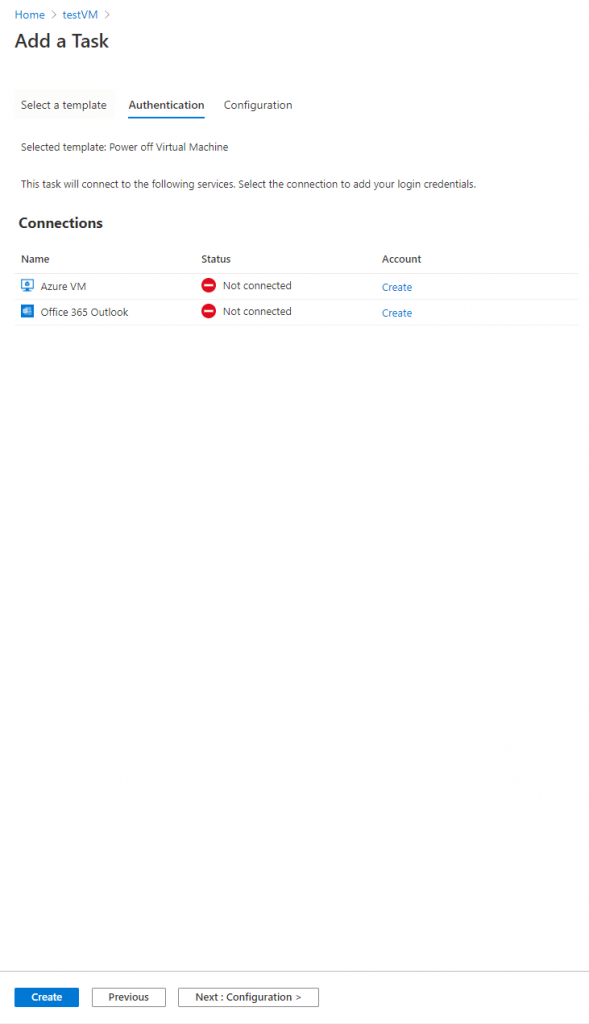
Task: Select the Azure VM name text
Action: [x=63, y=286]
